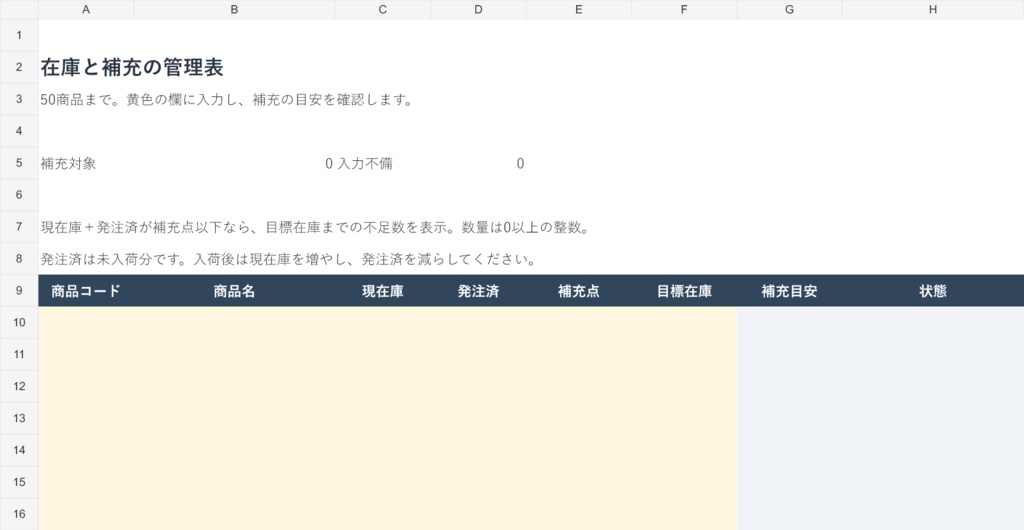Select row 9 header
The height and width of the screenshot is (530, 1024).
point(19,290)
